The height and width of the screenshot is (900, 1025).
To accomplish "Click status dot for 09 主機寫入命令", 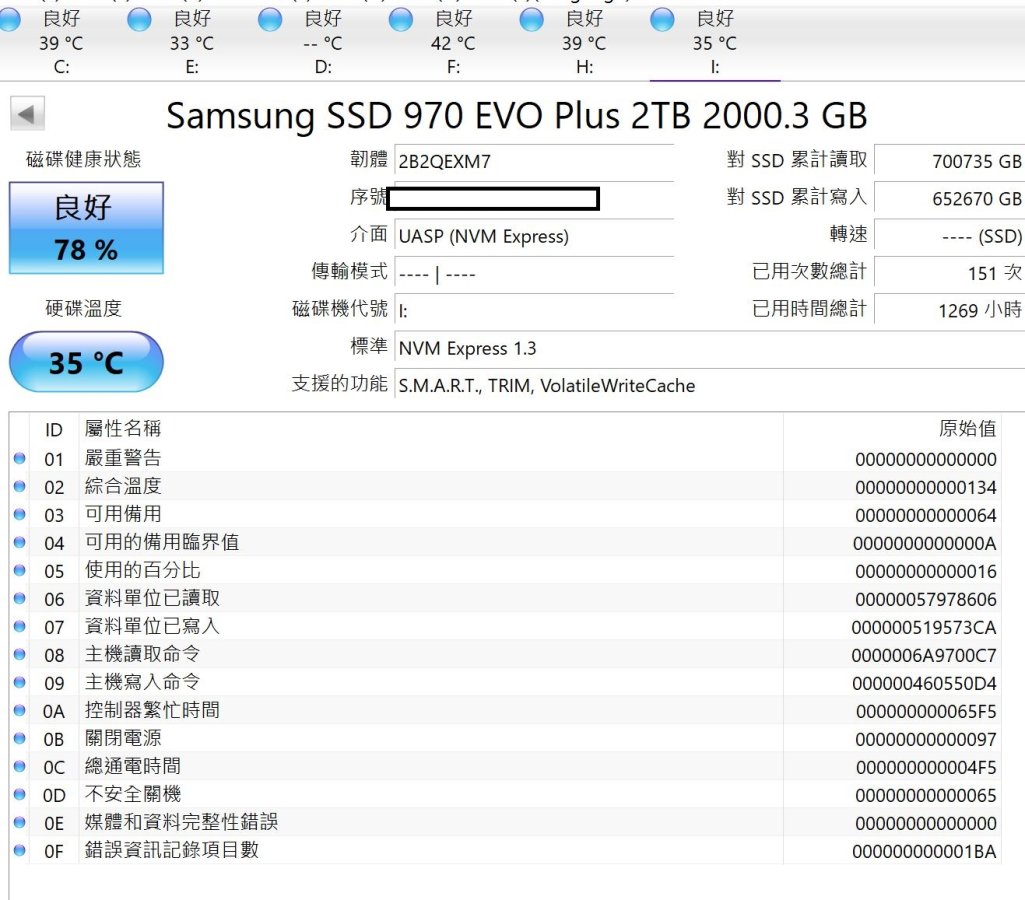I will coord(20,682).
